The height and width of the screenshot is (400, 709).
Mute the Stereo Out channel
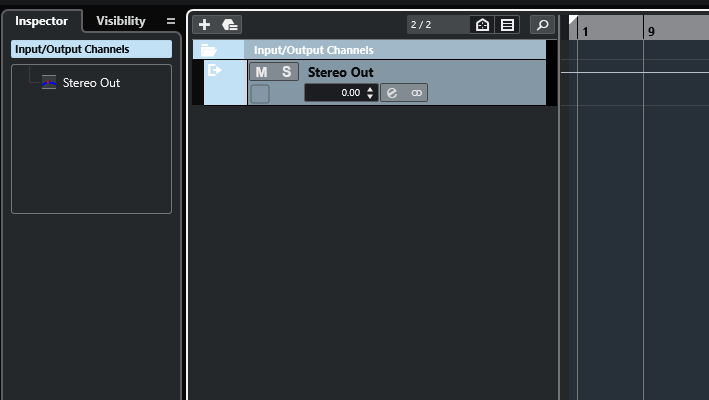[x=261, y=72]
